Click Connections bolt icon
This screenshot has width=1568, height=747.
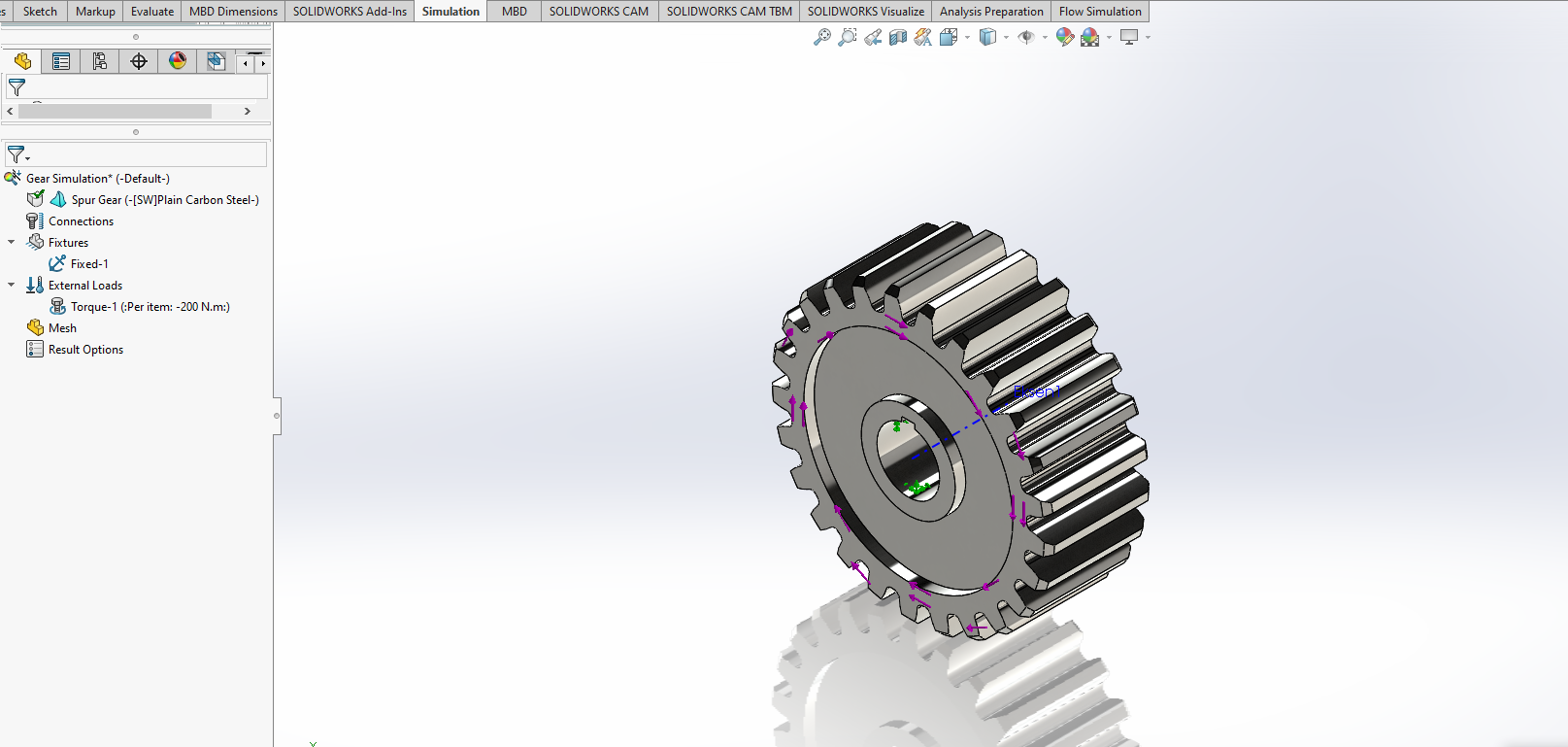[x=35, y=221]
